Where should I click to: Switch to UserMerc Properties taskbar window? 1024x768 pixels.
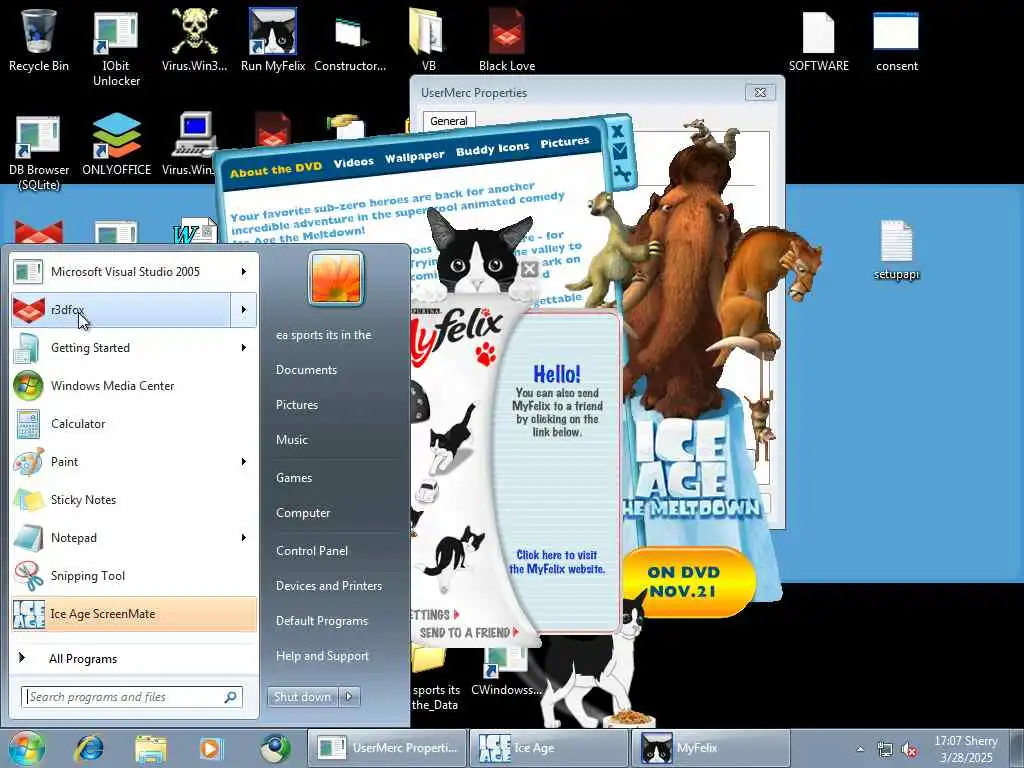pyautogui.click(x=388, y=748)
